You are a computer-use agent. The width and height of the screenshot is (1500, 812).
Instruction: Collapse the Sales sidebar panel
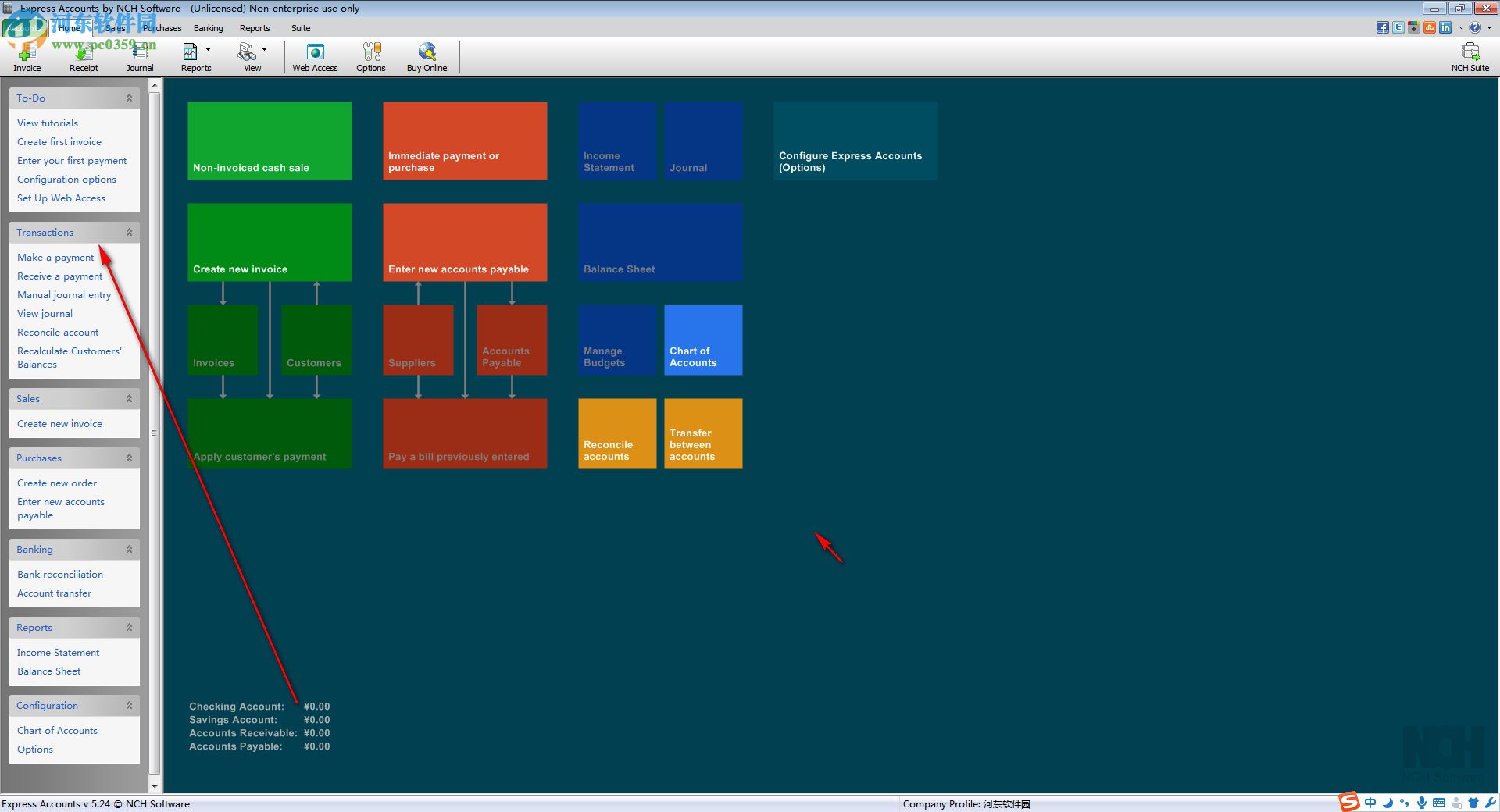click(x=129, y=399)
